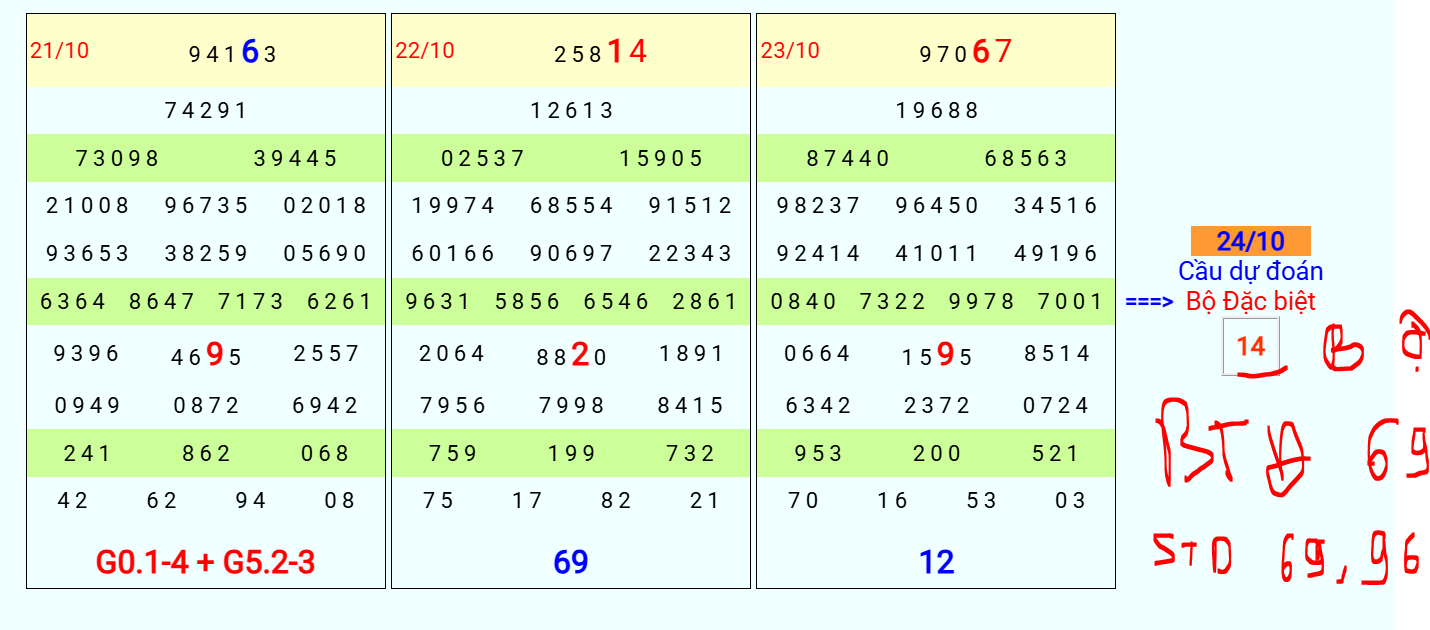Click the 22/10 date label
This screenshot has height=630, width=1430.
click(425, 50)
